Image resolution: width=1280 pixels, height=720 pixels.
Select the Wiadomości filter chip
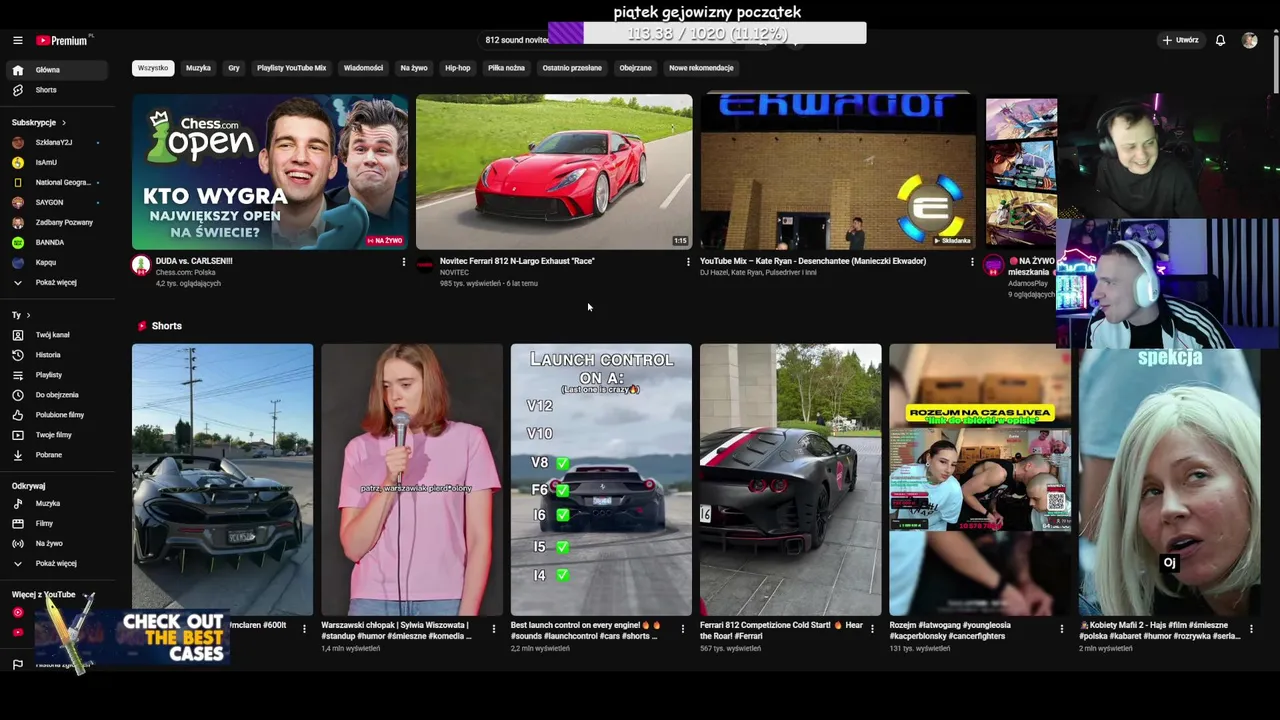(x=363, y=68)
